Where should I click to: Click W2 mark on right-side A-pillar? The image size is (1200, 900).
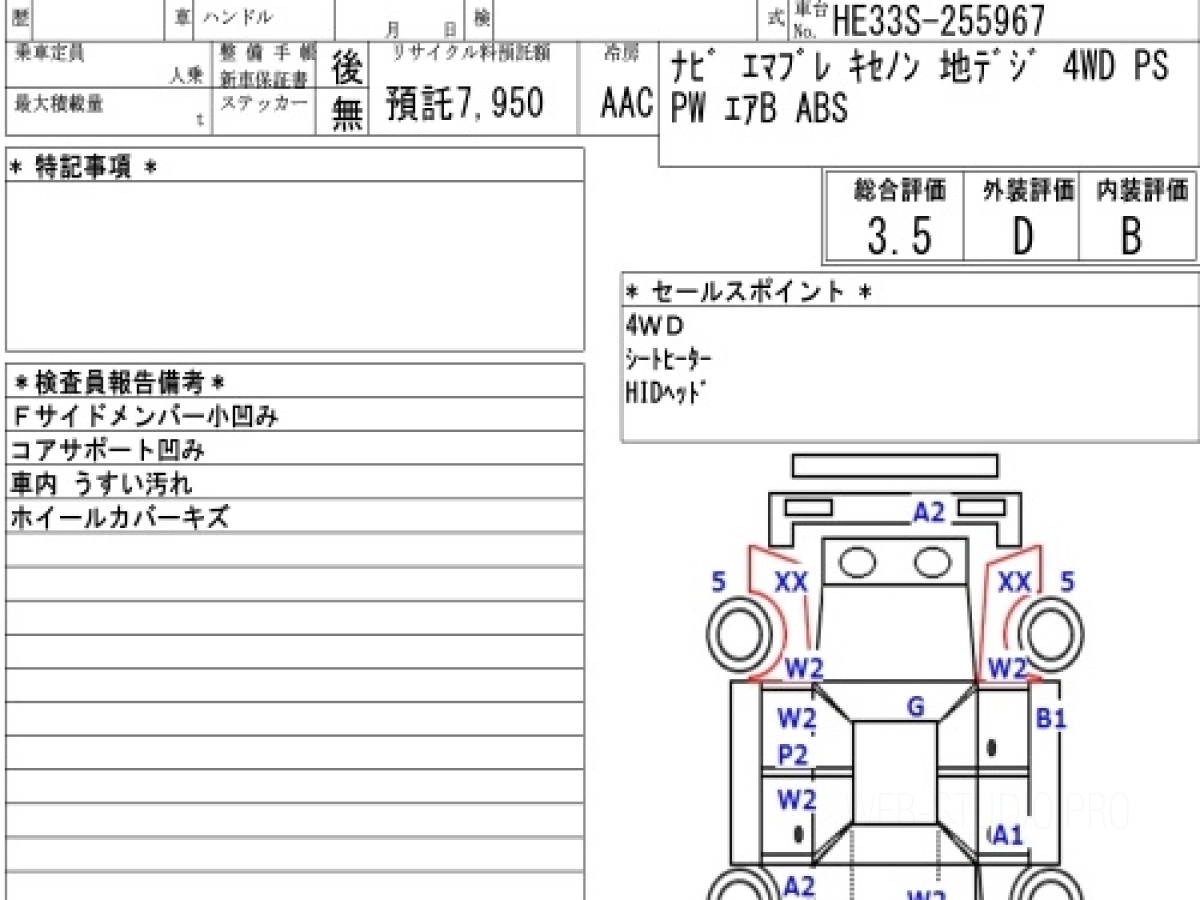click(x=1007, y=668)
